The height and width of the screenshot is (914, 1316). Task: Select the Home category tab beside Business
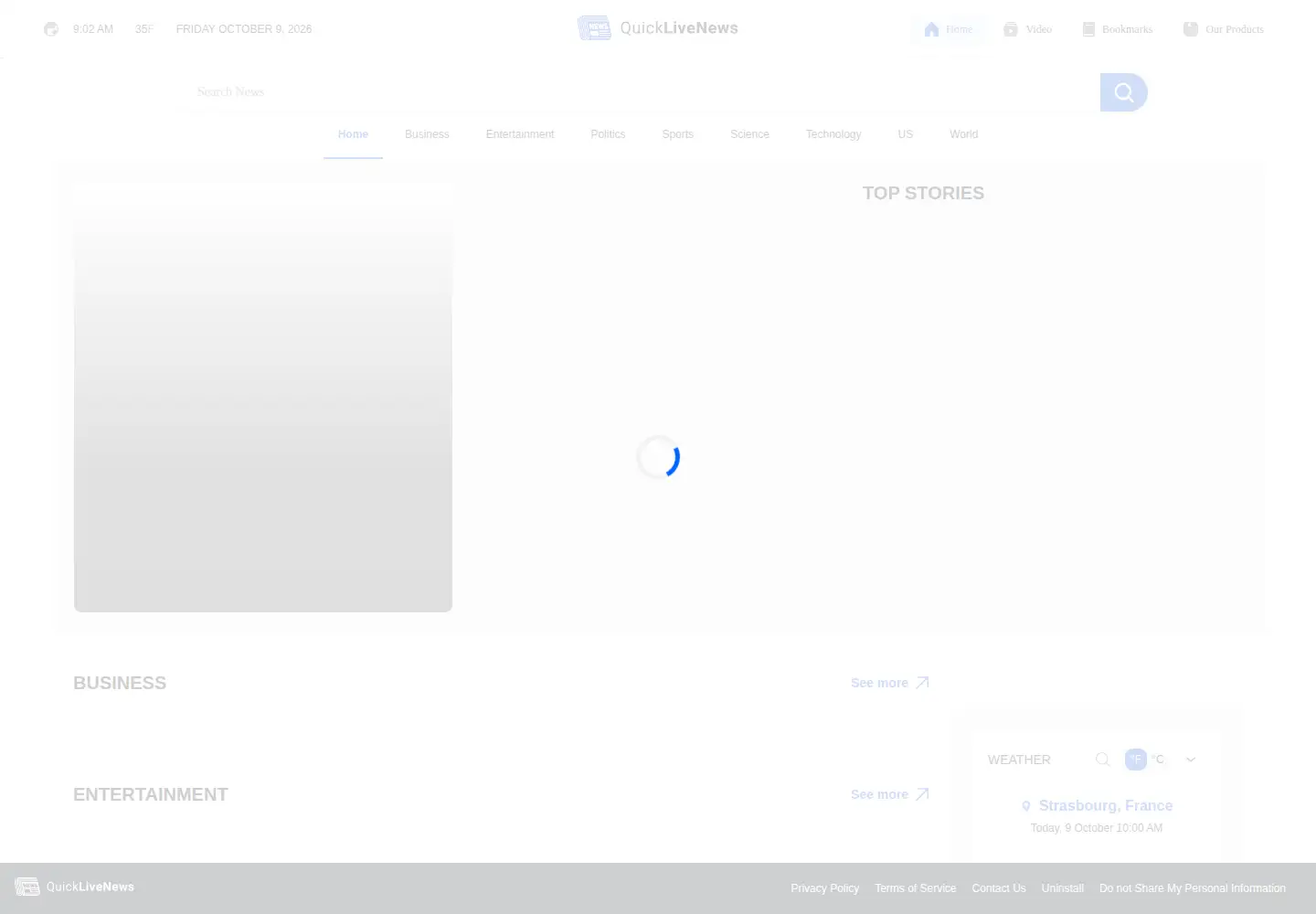click(x=353, y=134)
